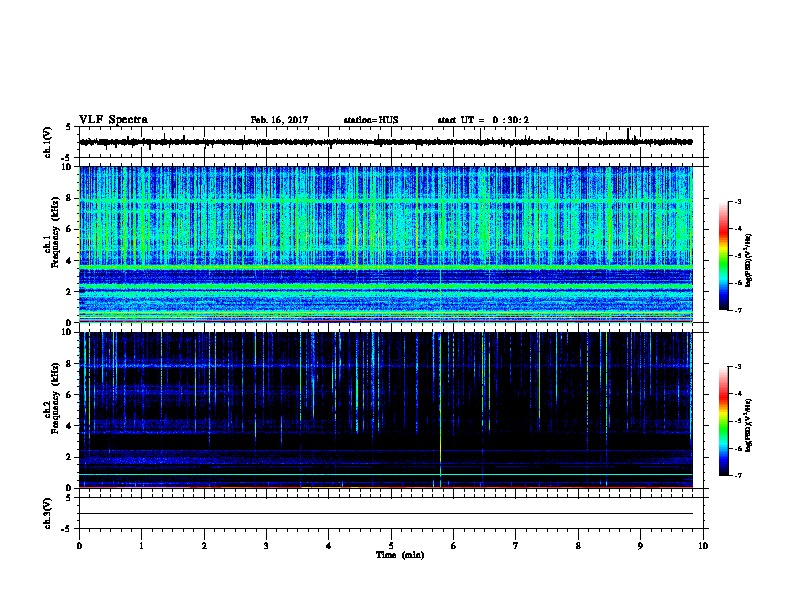Click the flat ch.3 waveform line
The height and width of the screenshot is (612, 792).
(x=386, y=514)
